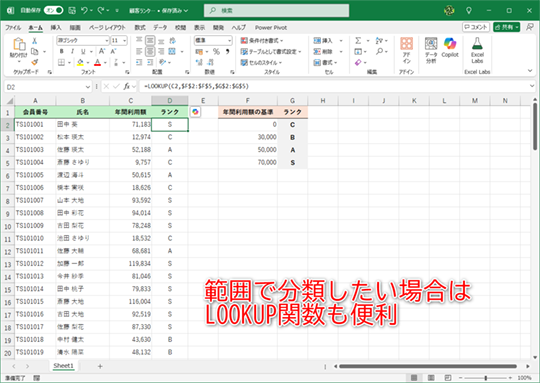Open the File tab
Image resolution: width=540 pixels, height=383 pixels.
13,28
